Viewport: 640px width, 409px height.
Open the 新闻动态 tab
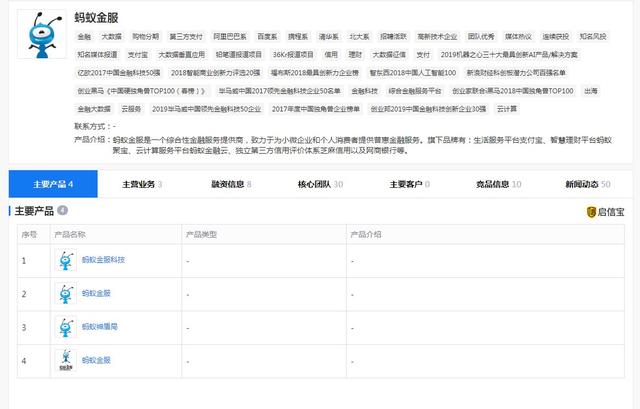point(587,184)
